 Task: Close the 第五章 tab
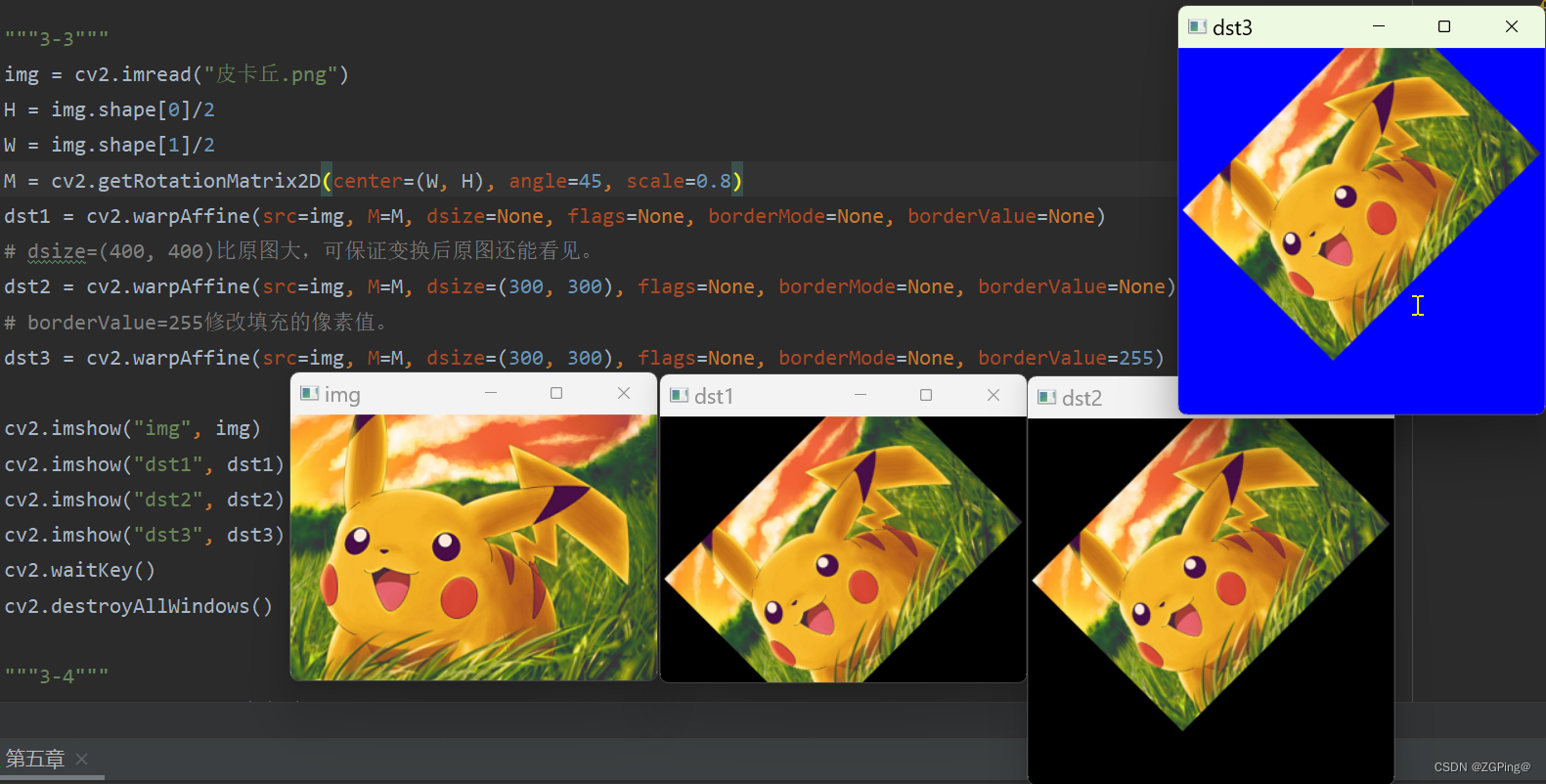tap(82, 759)
